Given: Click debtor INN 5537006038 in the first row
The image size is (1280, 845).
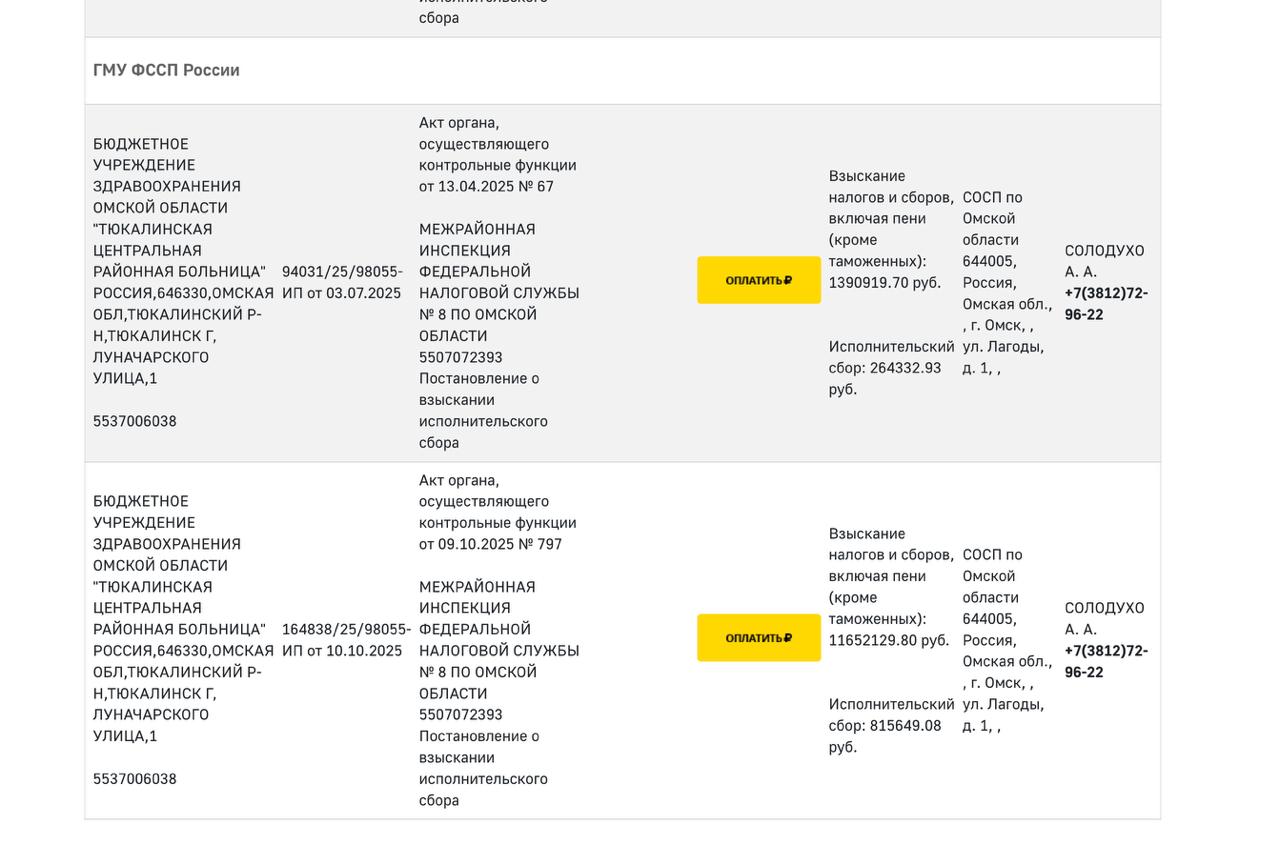Looking at the screenshot, I should [x=135, y=421].
